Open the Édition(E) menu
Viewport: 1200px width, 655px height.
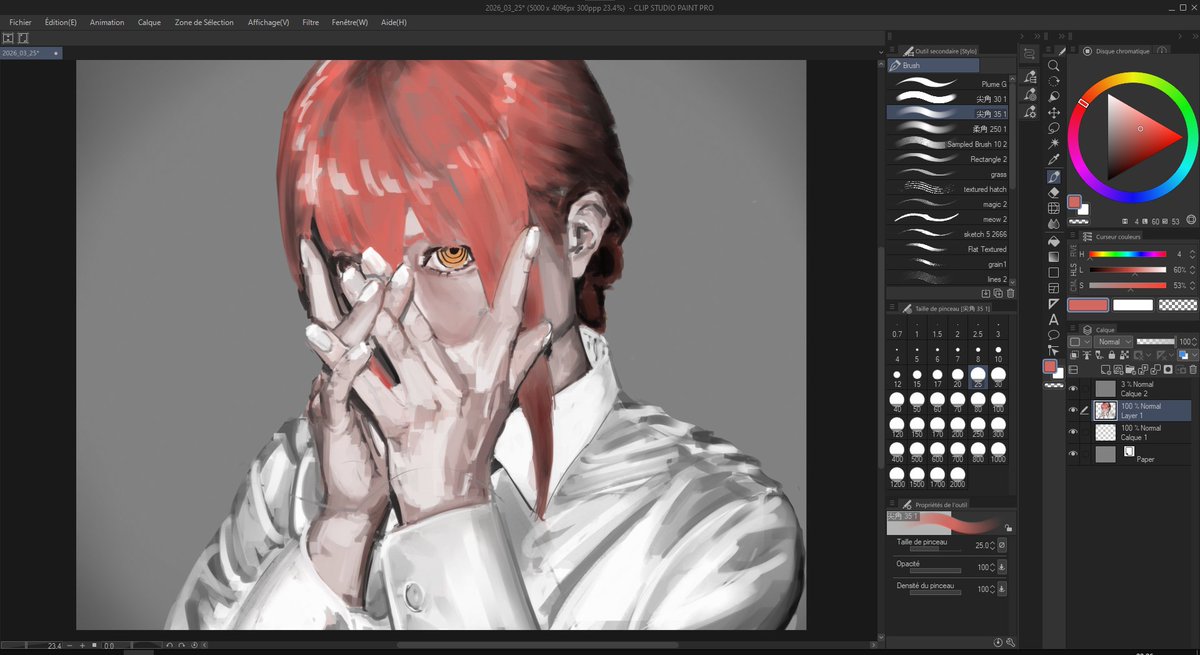pyautogui.click(x=61, y=22)
